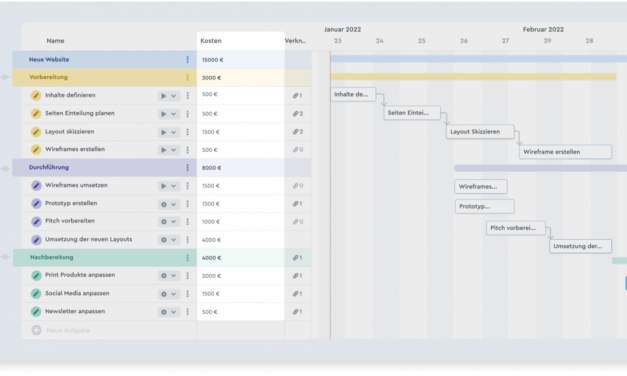Click plus icon beside Neue Aufgabe
Screen dimensions: 627x376
click(36, 330)
